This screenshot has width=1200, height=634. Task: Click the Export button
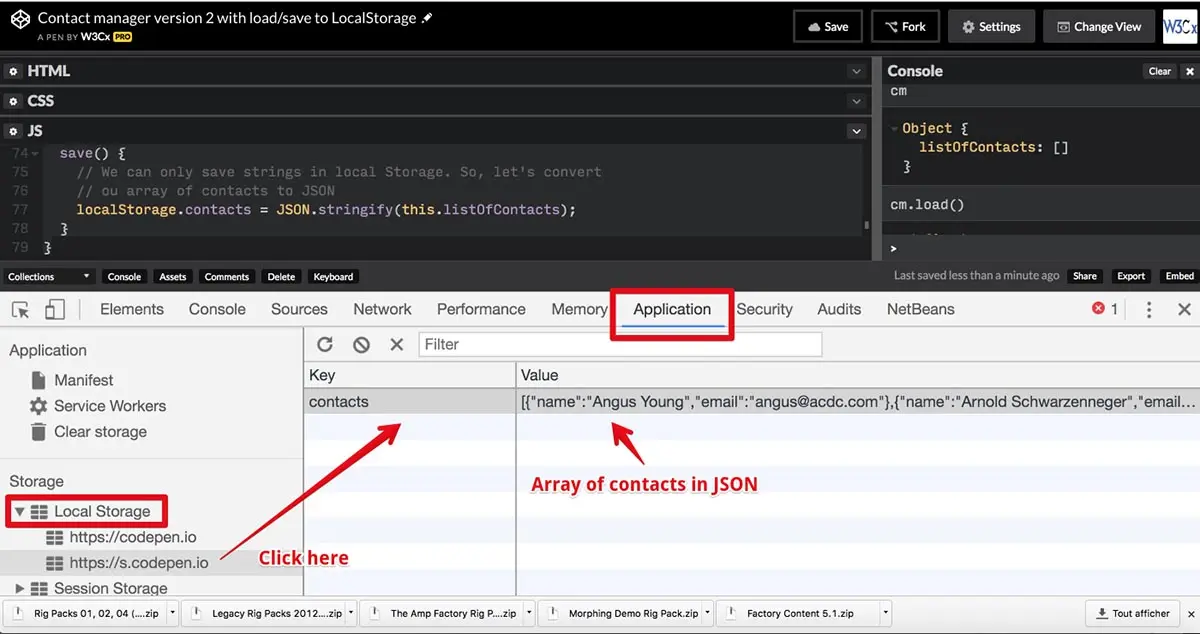point(1131,276)
